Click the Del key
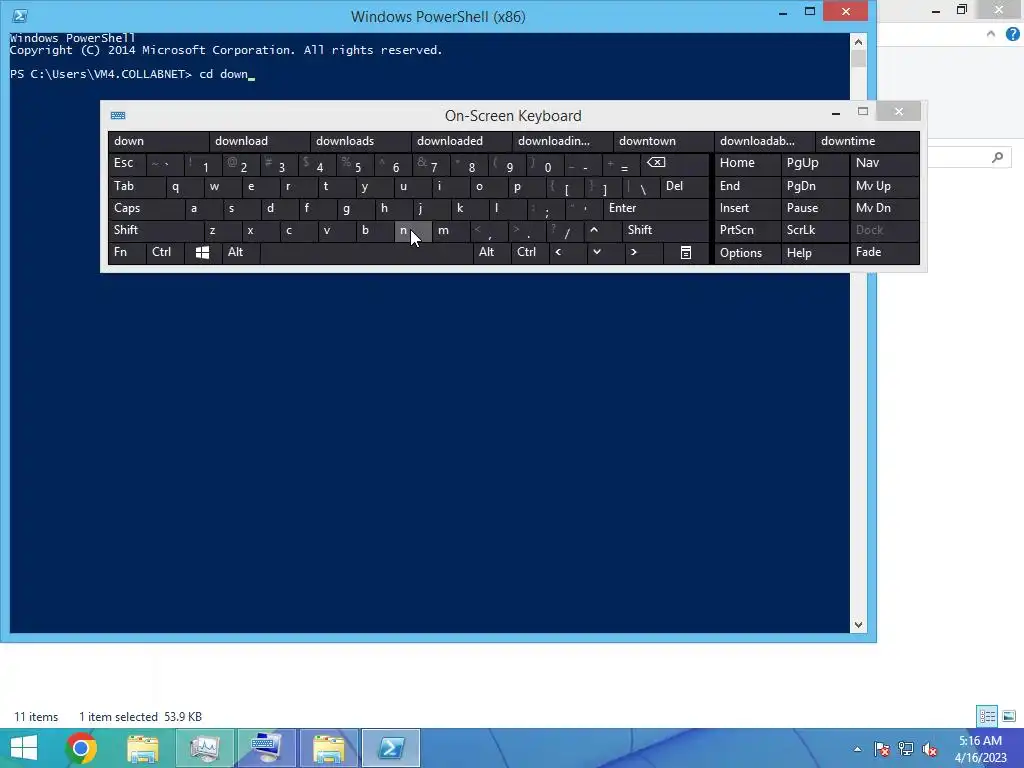The image size is (1024, 768). point(684,186)
